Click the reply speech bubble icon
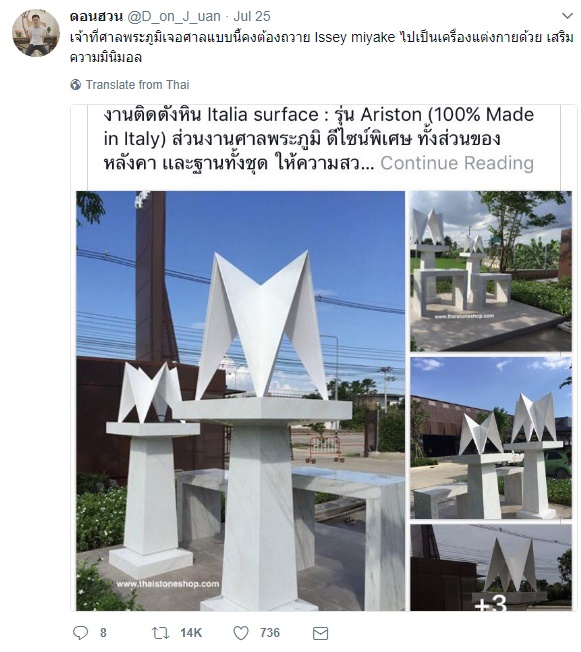Image resolution: width=581 pixels, height=652 pixels. click(81, 633)
